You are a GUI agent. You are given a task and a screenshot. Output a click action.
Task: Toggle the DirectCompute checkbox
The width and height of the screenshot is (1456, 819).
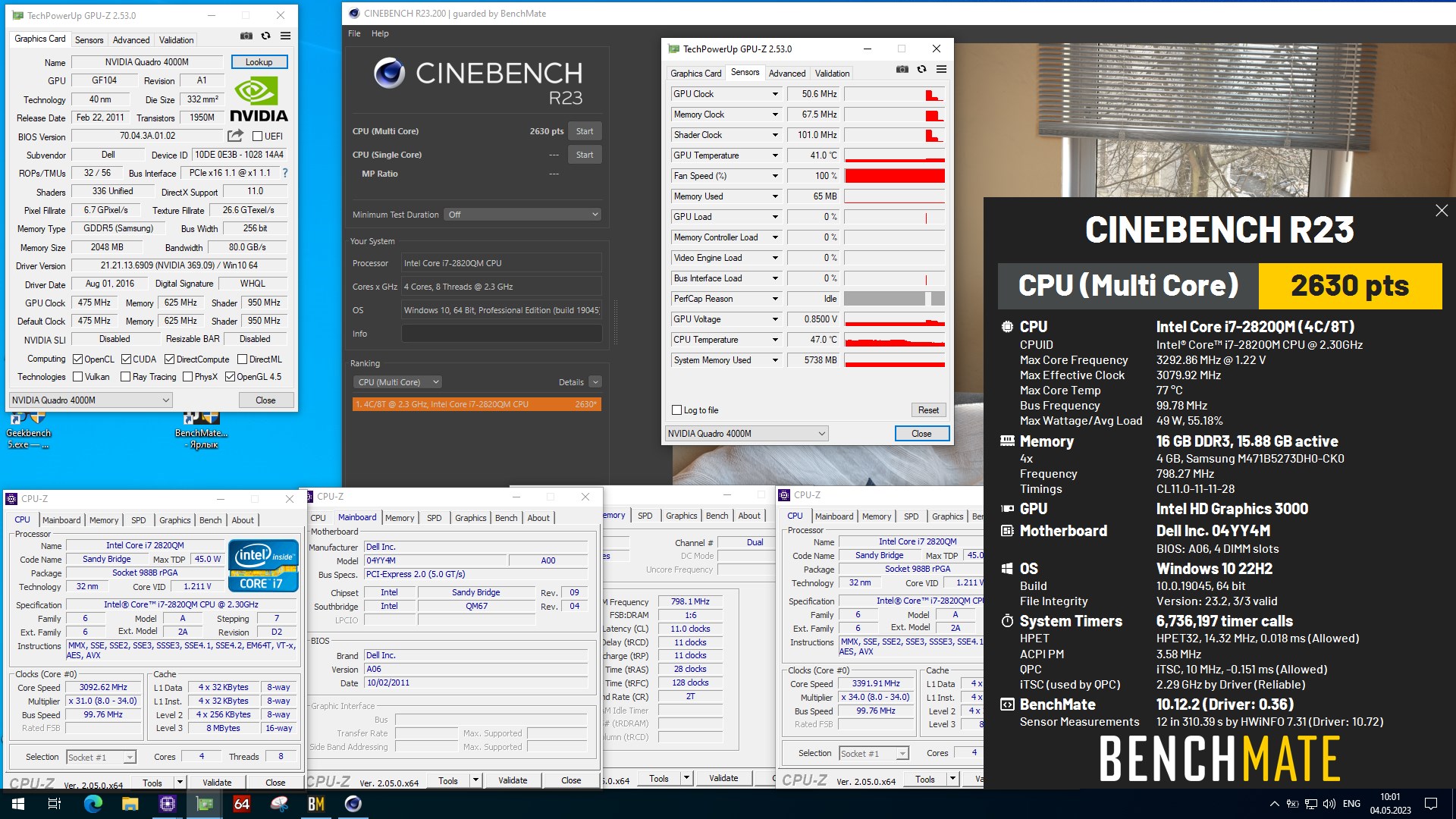click(169, 359)
